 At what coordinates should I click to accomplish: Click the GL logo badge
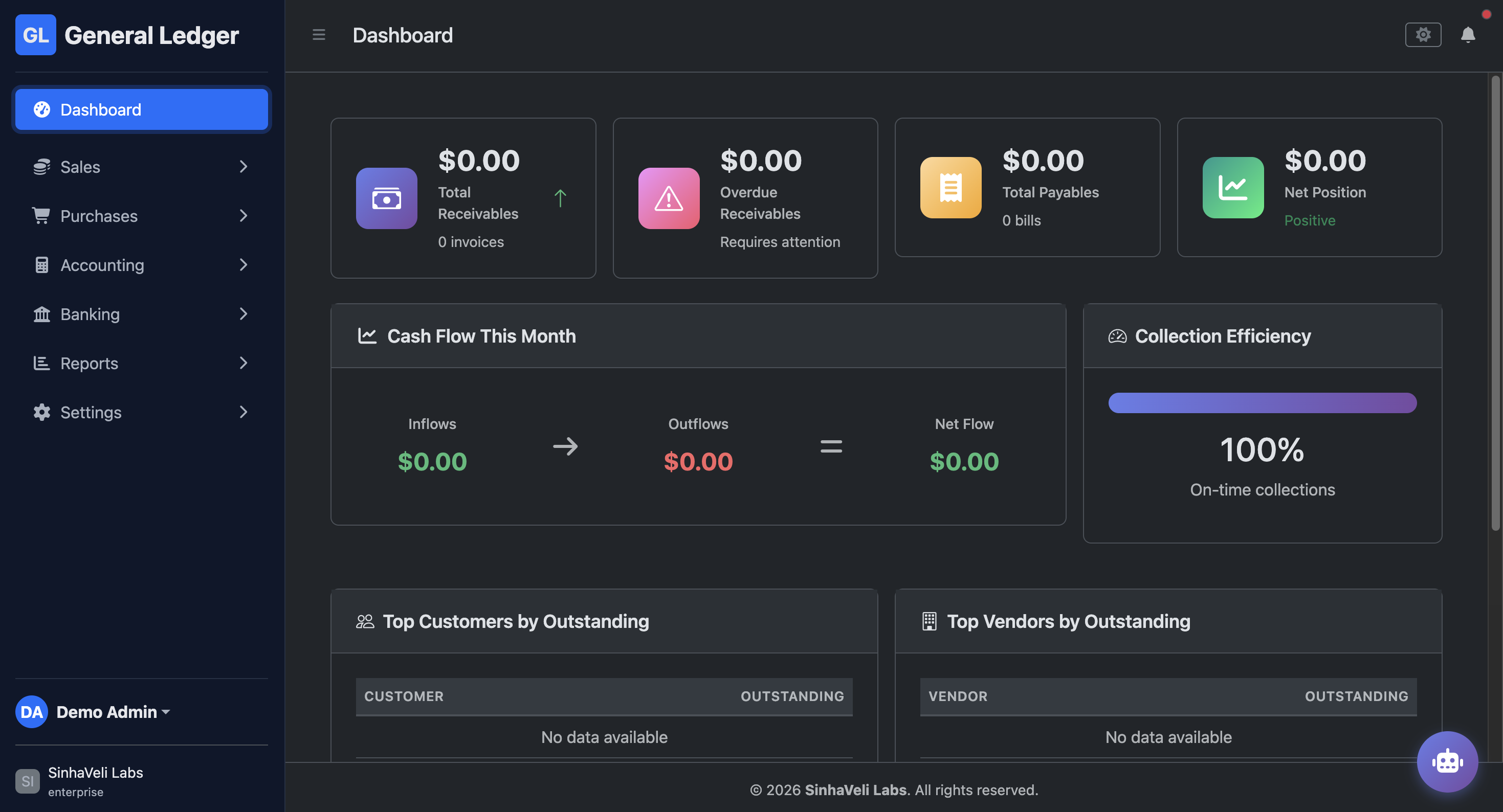[36, 35]
